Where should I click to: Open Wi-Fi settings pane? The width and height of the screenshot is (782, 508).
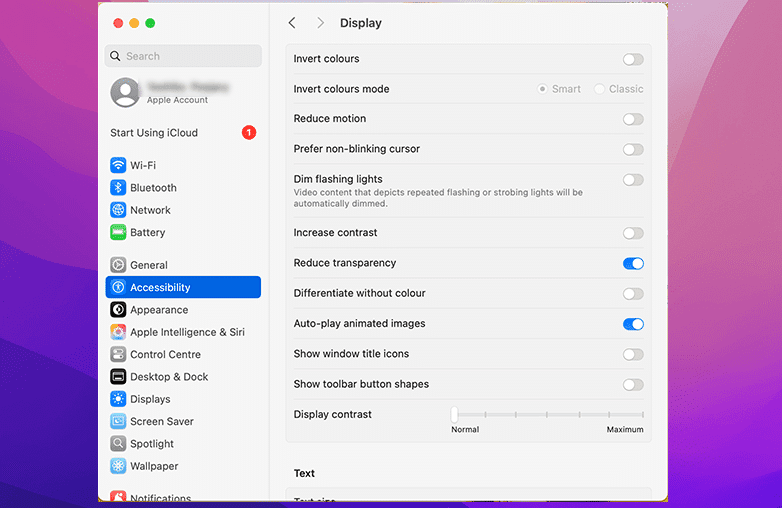(183, 165)
